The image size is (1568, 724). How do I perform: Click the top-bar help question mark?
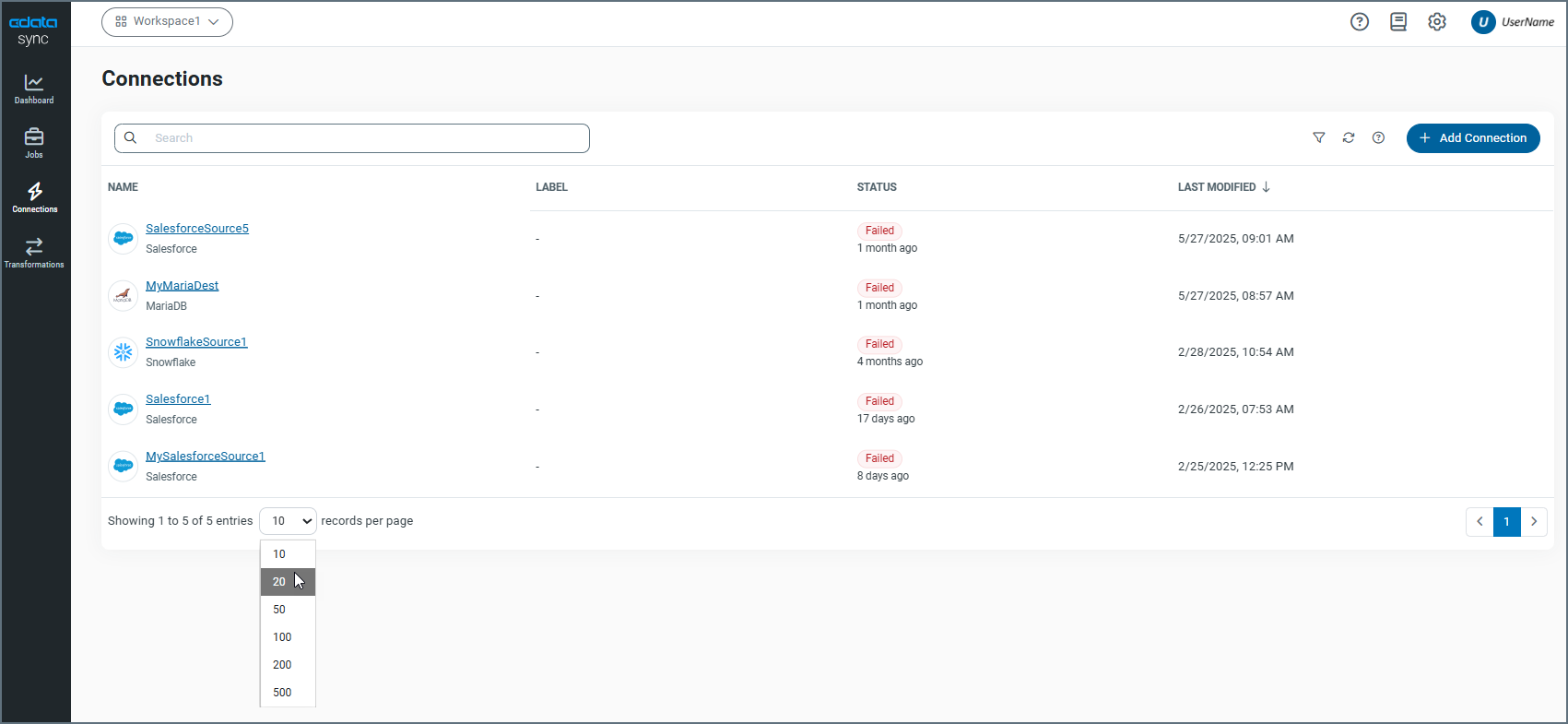pos(1360,22)
